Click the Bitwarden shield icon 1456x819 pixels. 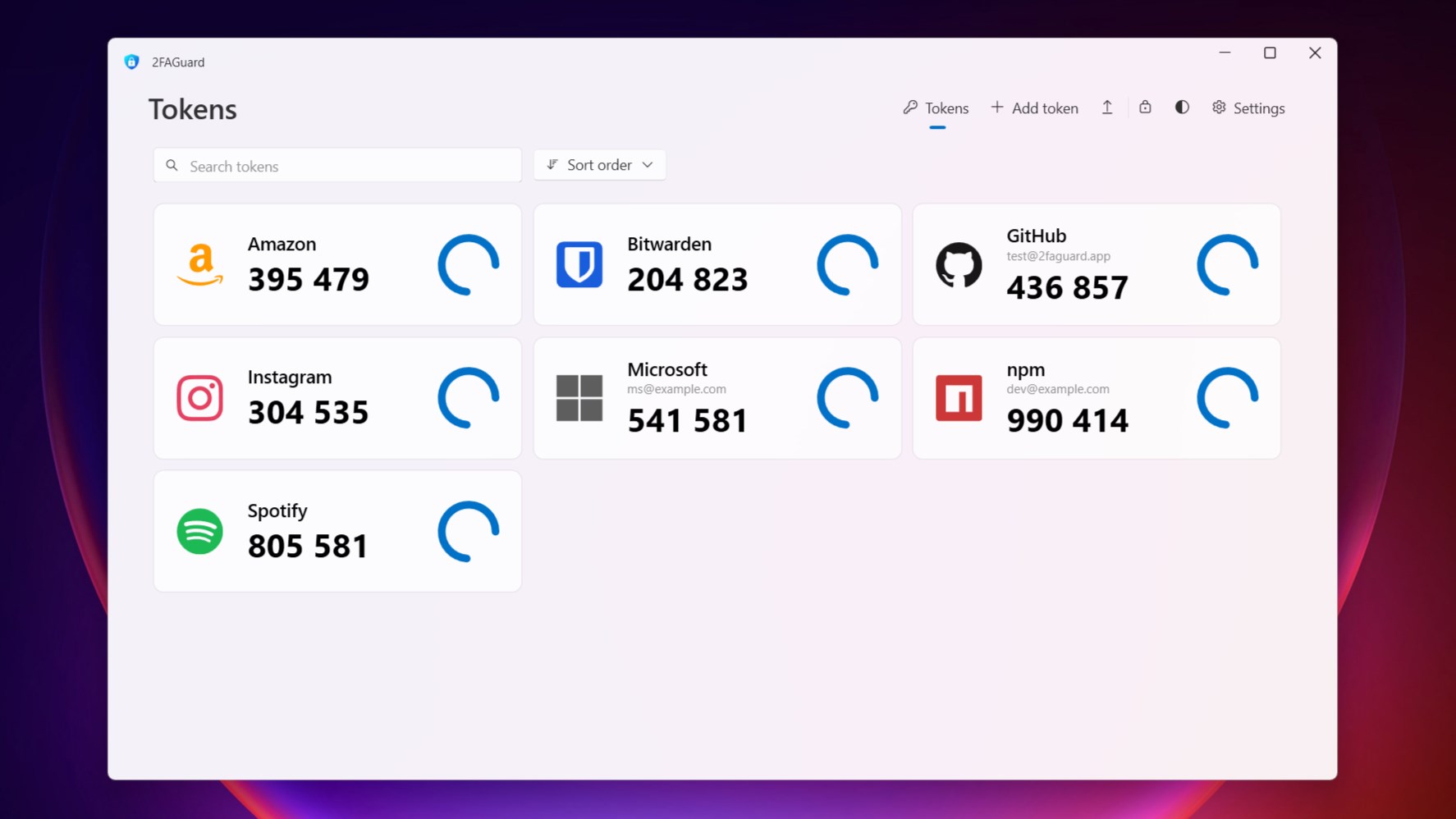579,264
